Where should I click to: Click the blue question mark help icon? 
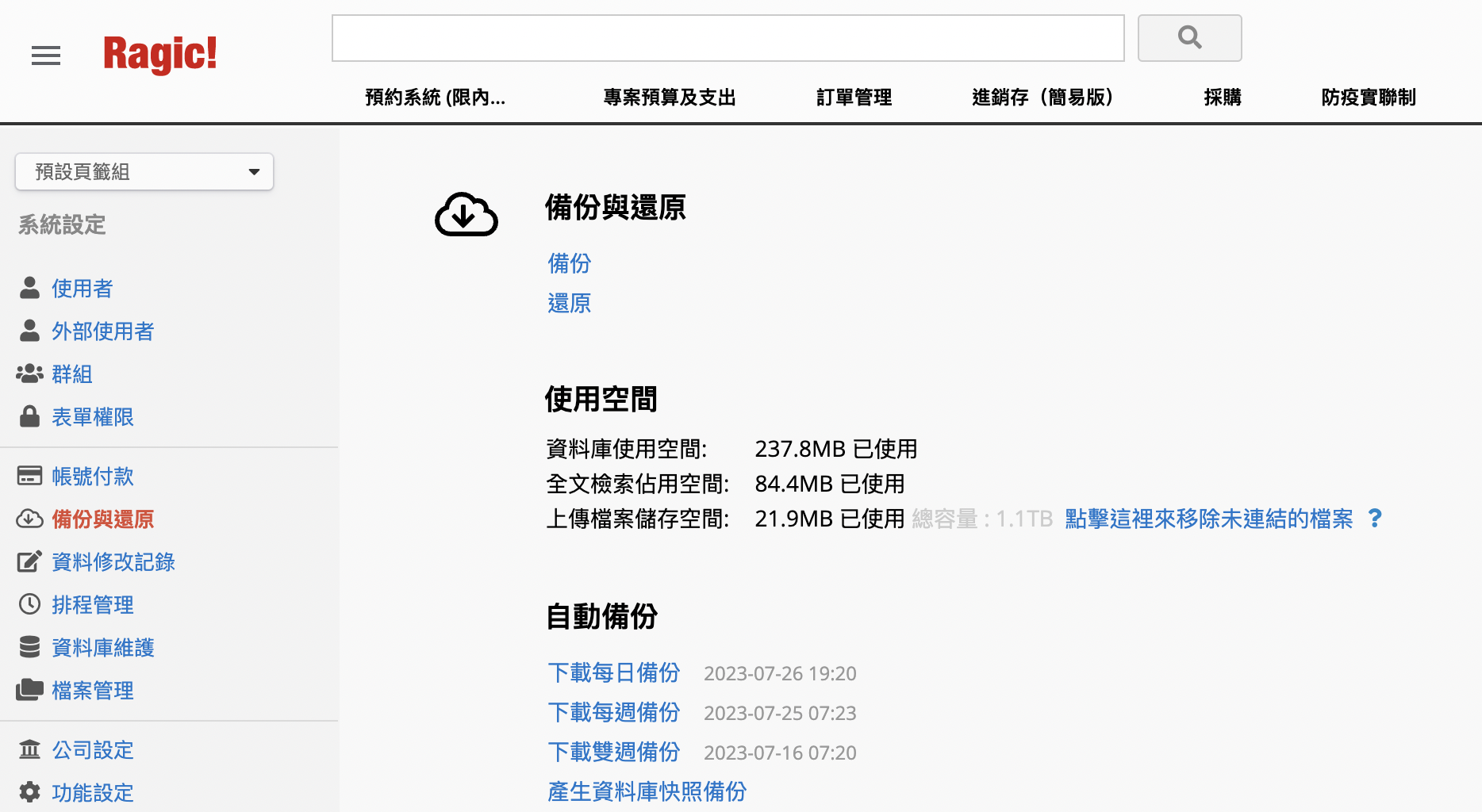click(1375, 519)
